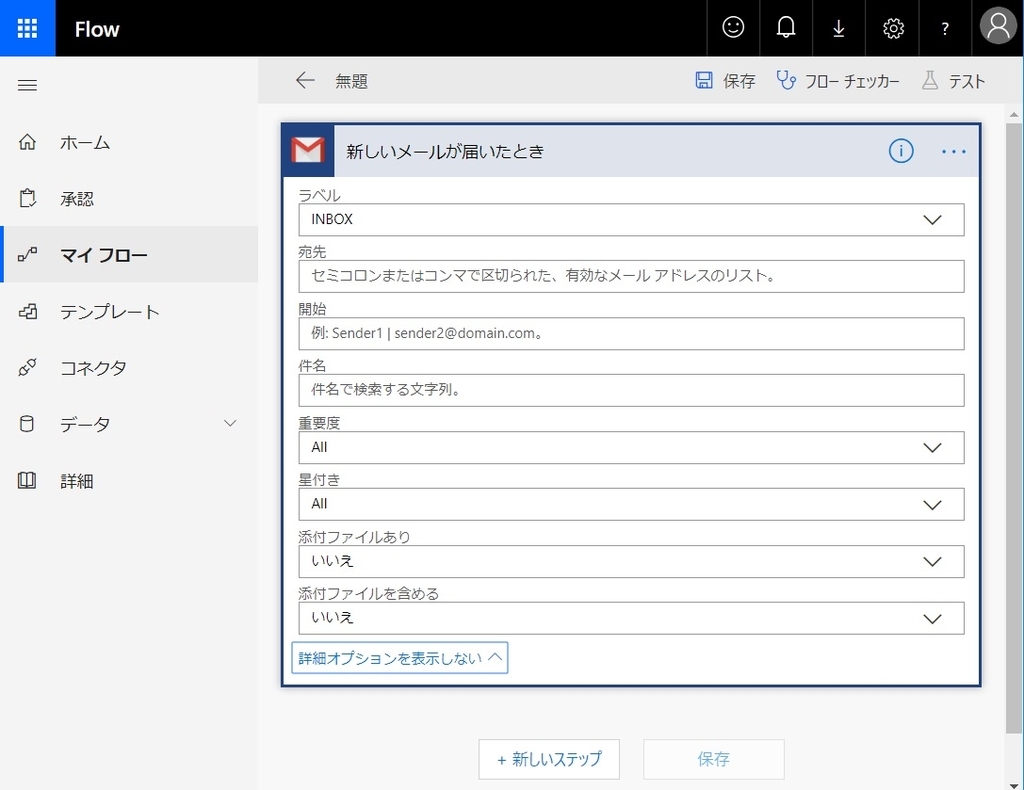Image resolution: width=1024 pixels, height=790 pixels.
Task: Click the 宛先 input field
Action: tap(631, 276)
